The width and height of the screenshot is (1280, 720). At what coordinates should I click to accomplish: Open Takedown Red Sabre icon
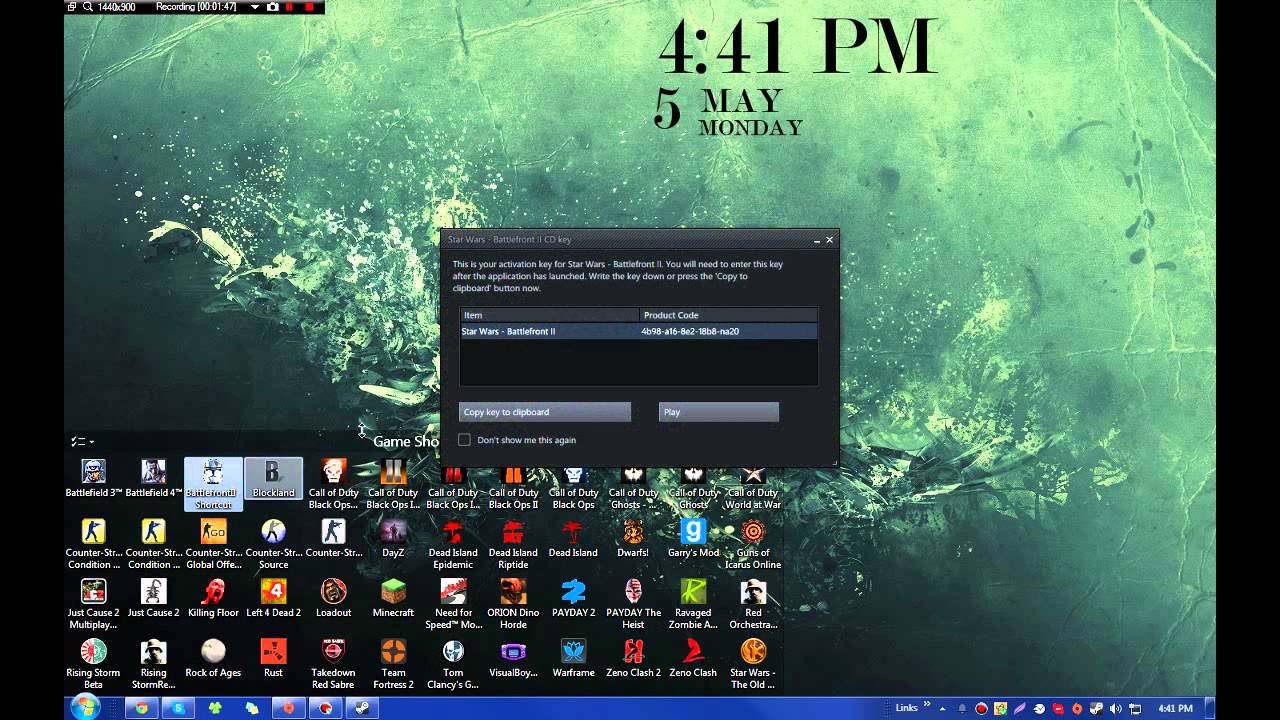coord(333,664)
